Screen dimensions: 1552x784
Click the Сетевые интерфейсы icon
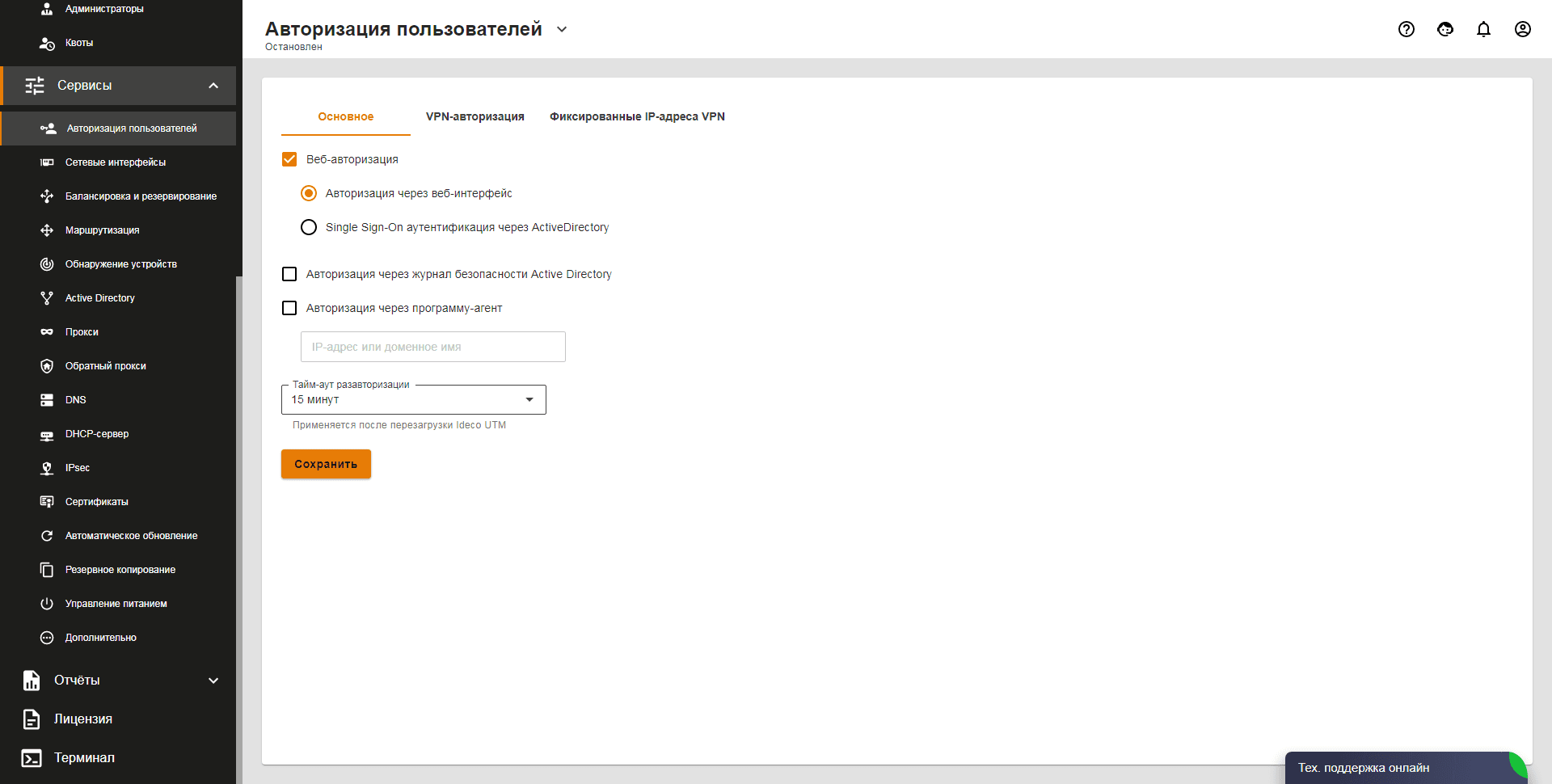[47, 162]
